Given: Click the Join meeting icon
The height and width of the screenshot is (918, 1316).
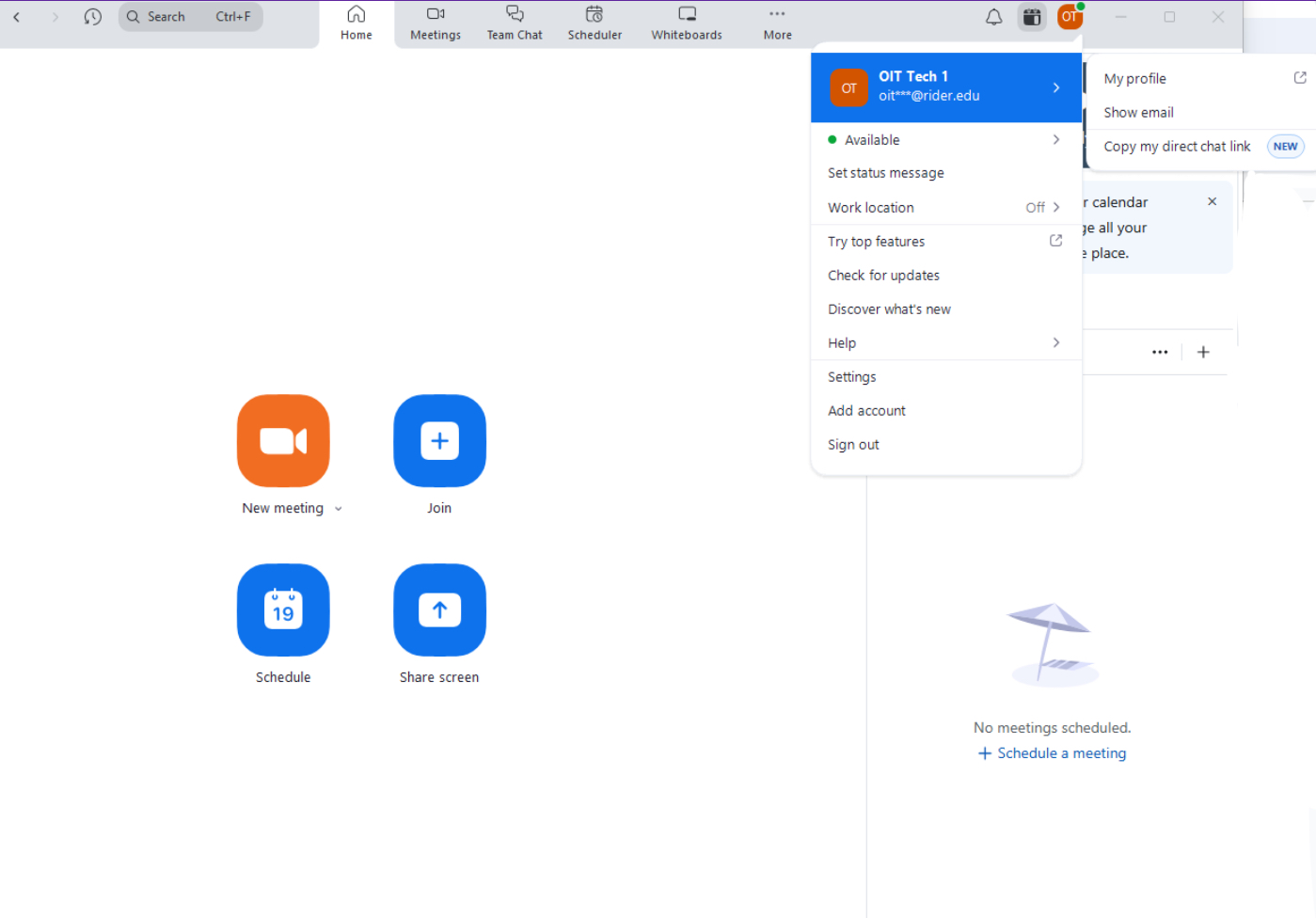Looking at the screenshot, I should click(x=439, y=441).
